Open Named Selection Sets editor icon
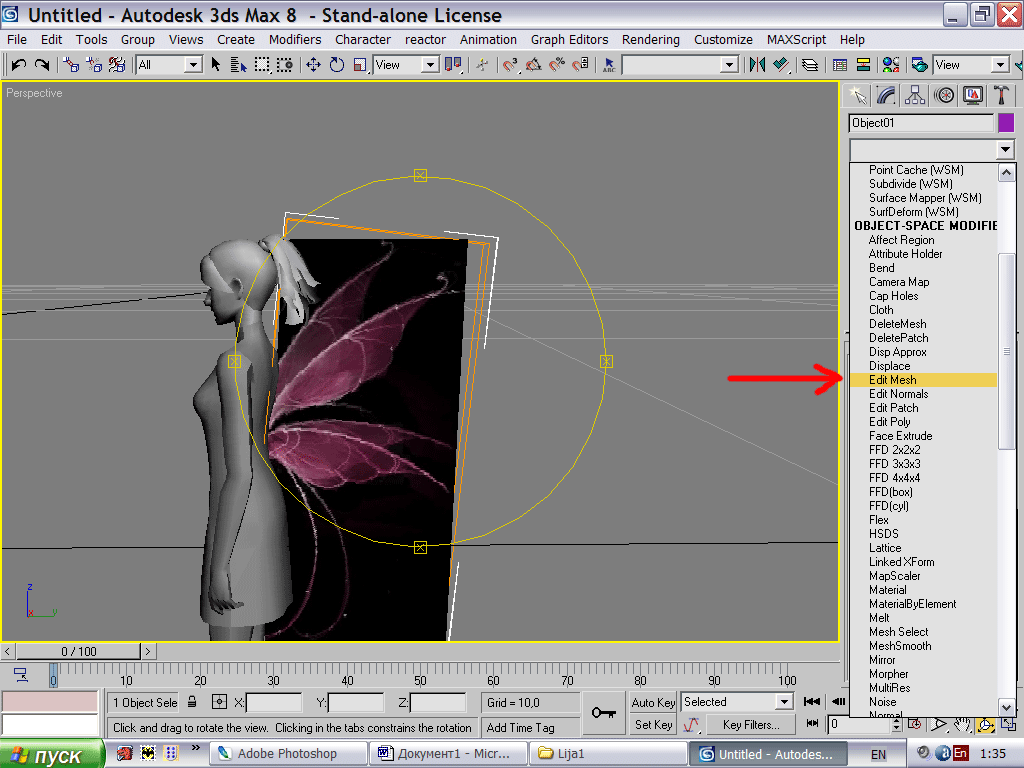The width and height of the screenshot is (1024, 768). click(x=609, y=65)
